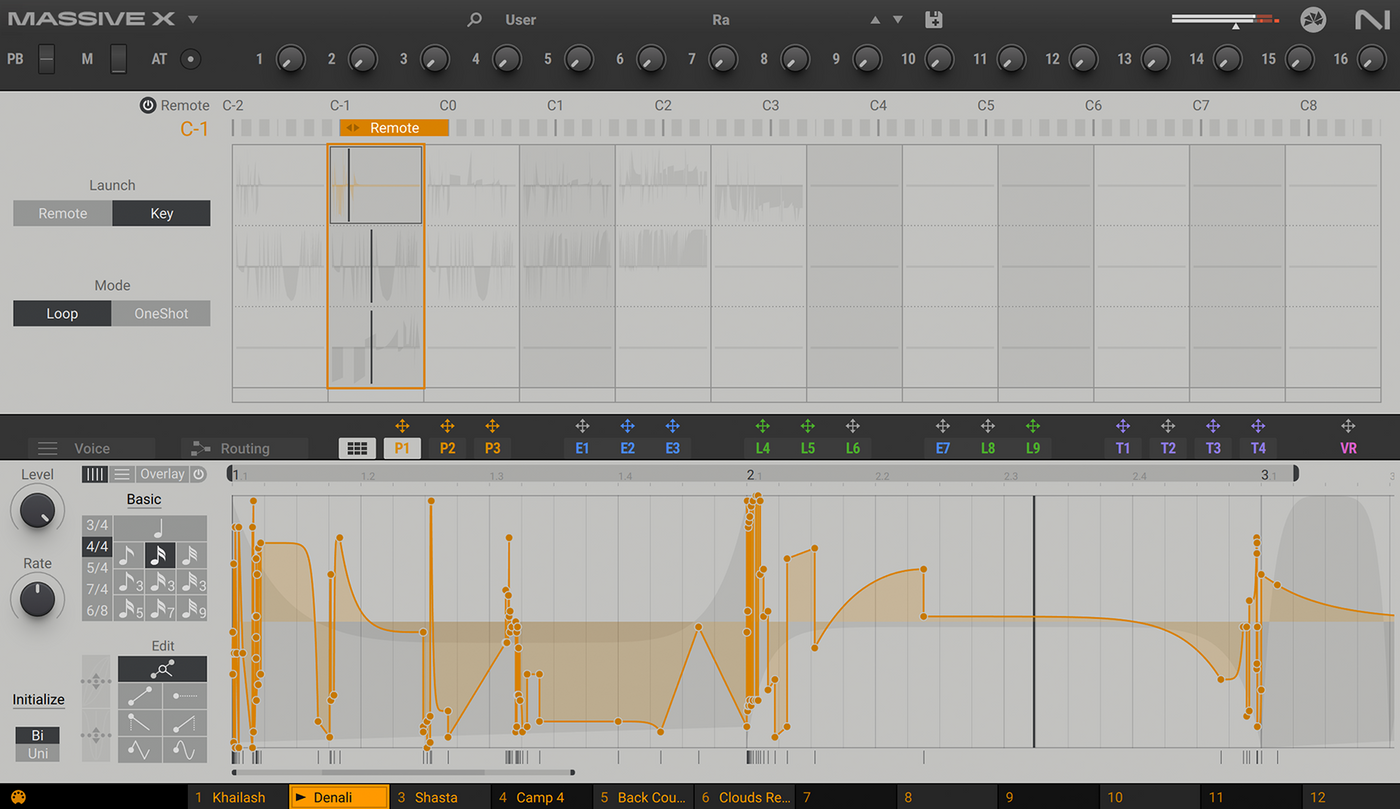Set Launch mode to Remote
The width and height of the screenshot is (1400, 809).
click(62, 213)
